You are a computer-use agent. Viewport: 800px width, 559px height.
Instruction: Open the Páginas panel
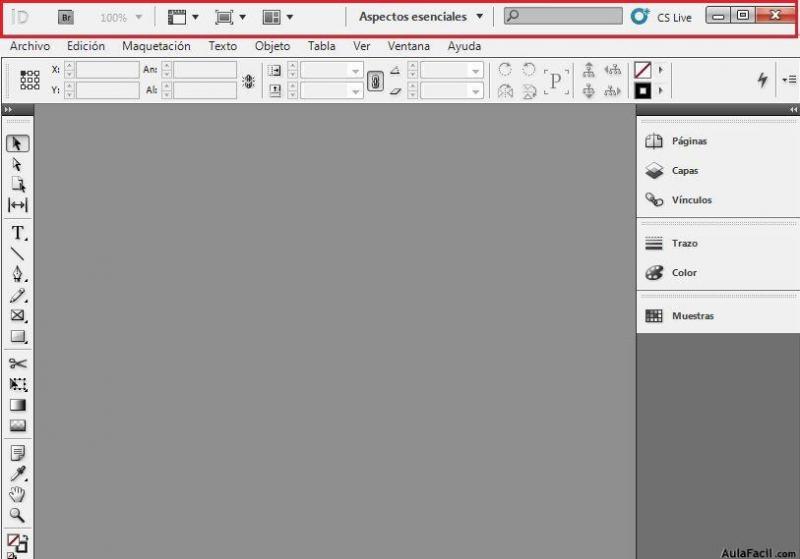tap(689, 142)
